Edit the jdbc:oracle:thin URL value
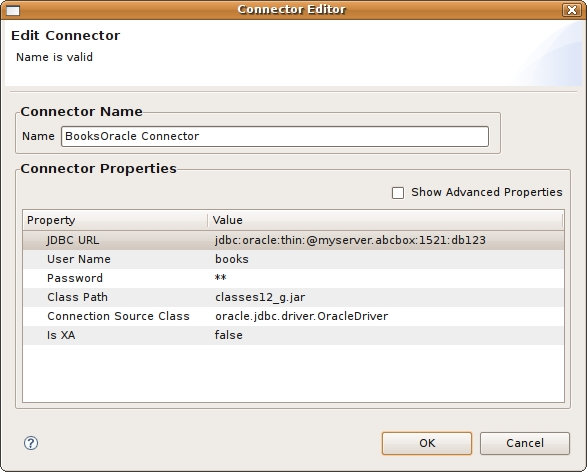Image resolution: width=587 pixels, height=472 pixels. pos(350,240)
